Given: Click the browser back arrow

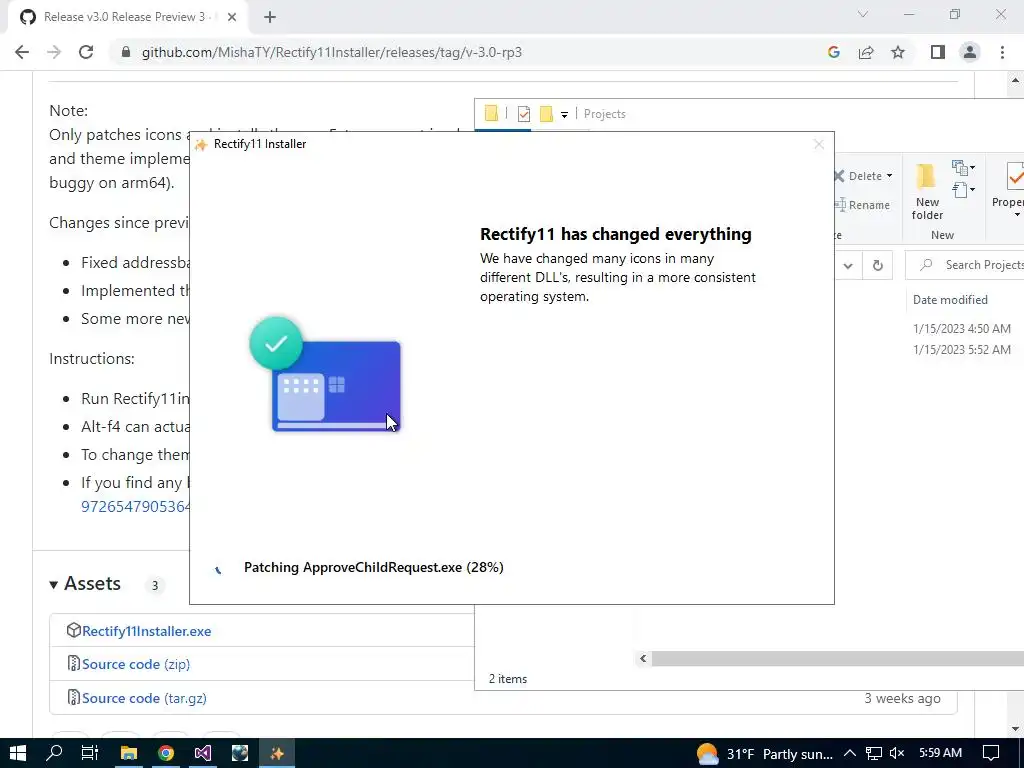Looking at the screenshot, I should click(22, 52).
